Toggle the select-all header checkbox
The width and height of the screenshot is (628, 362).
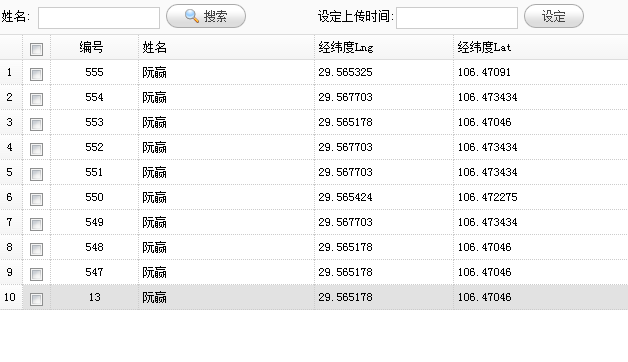point(36,49)
